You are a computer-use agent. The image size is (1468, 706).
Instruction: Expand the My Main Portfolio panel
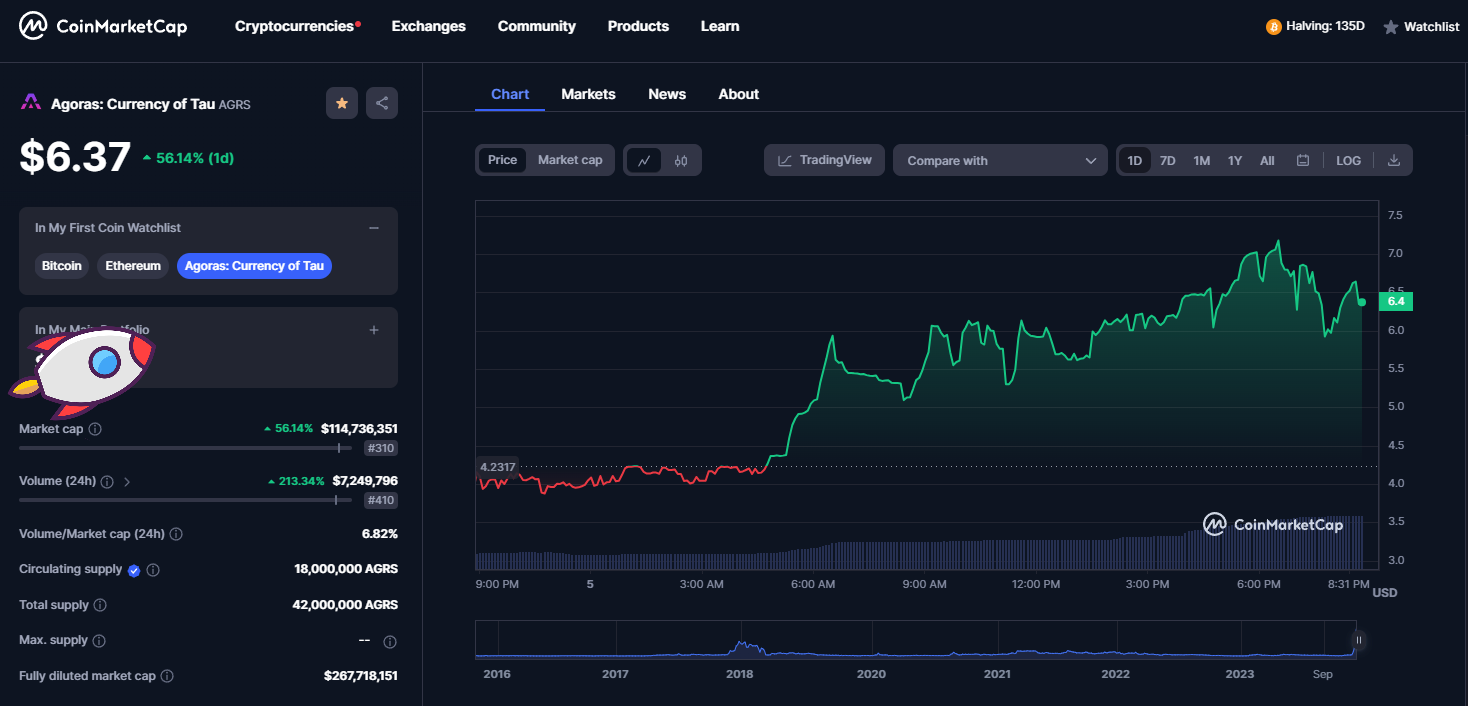374,330
